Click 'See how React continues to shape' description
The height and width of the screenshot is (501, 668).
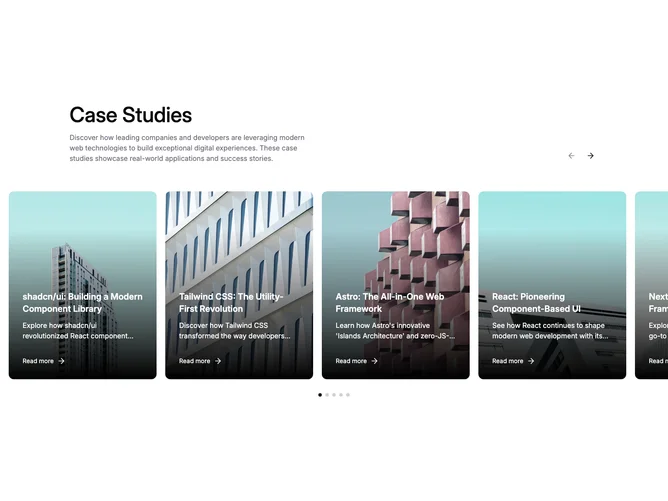pyautogui.click(x=550, y=331)
